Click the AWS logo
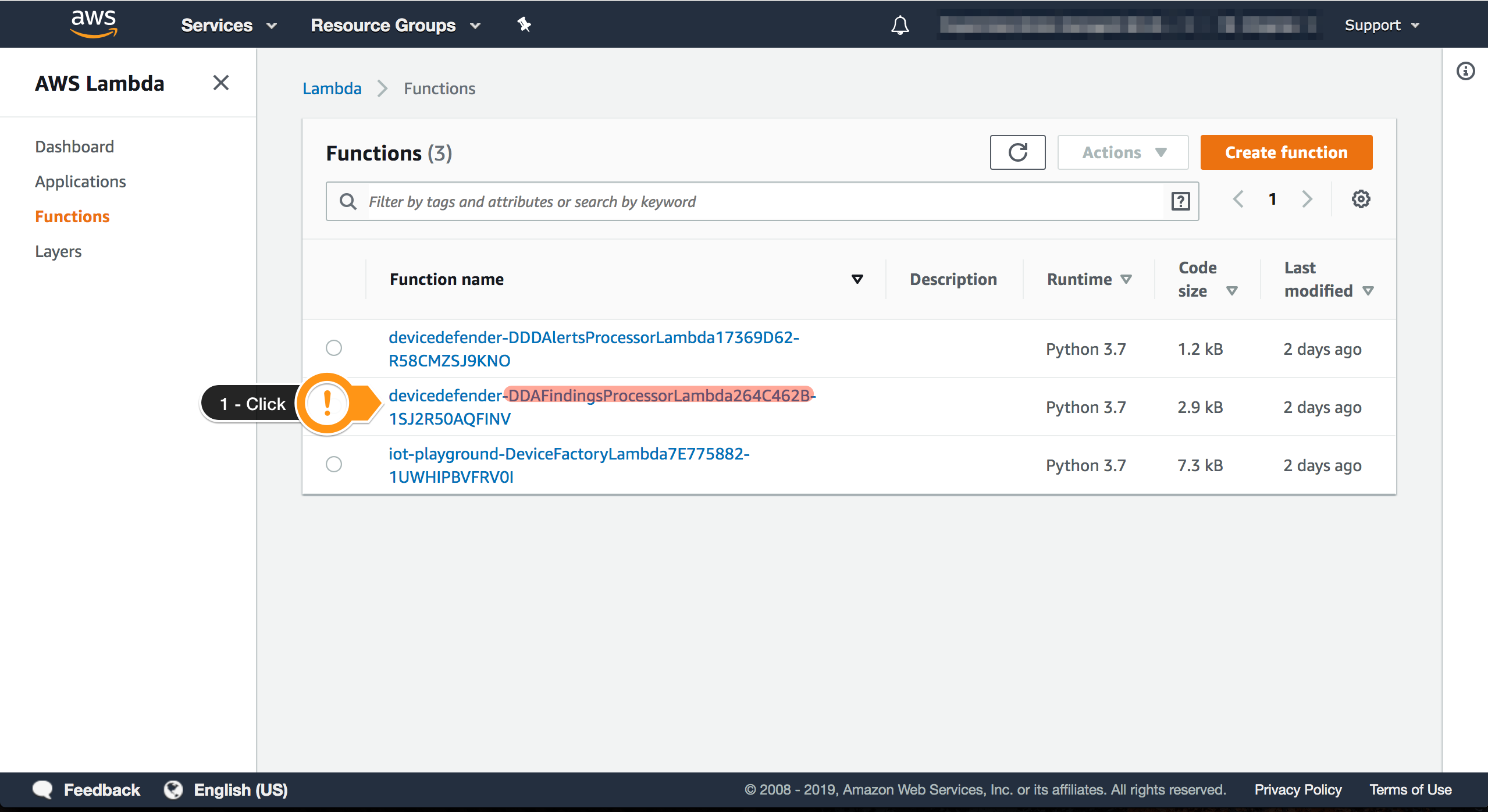Screen dimensions: 1488x812 point(94,24)
